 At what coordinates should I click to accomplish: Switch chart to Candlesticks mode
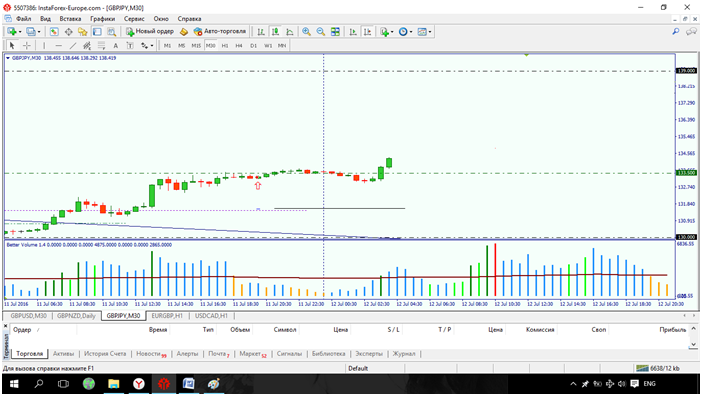point(275,32)
